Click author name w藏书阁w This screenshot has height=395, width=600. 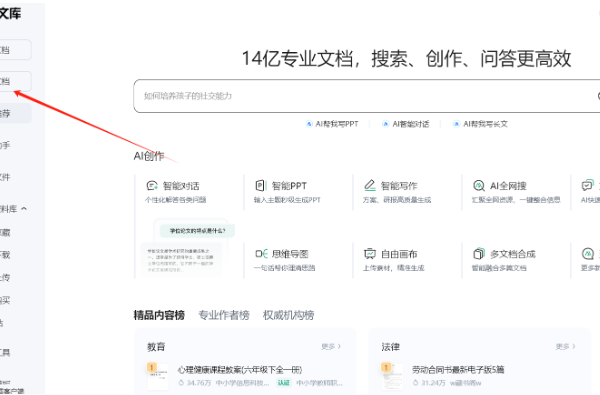(466, 383)
